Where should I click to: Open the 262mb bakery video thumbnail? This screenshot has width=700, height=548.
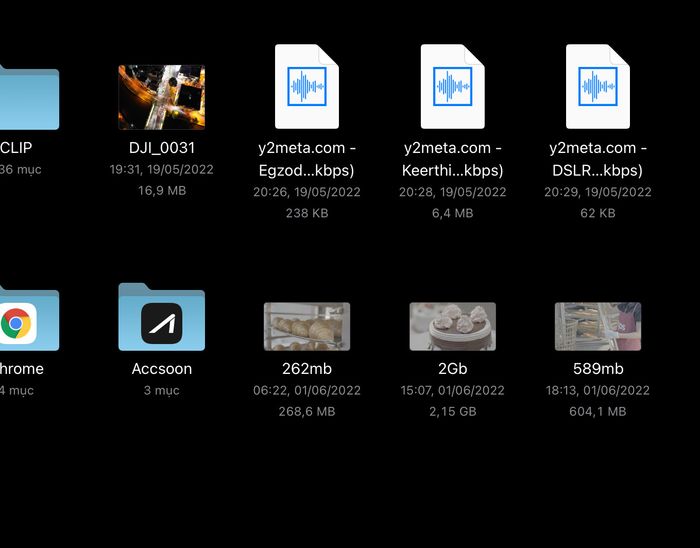pos(307,326)
